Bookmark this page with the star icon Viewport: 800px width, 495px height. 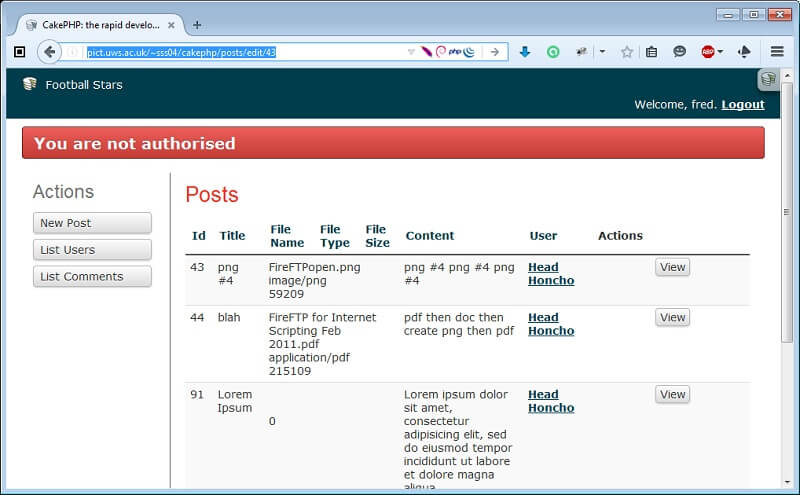627,52
